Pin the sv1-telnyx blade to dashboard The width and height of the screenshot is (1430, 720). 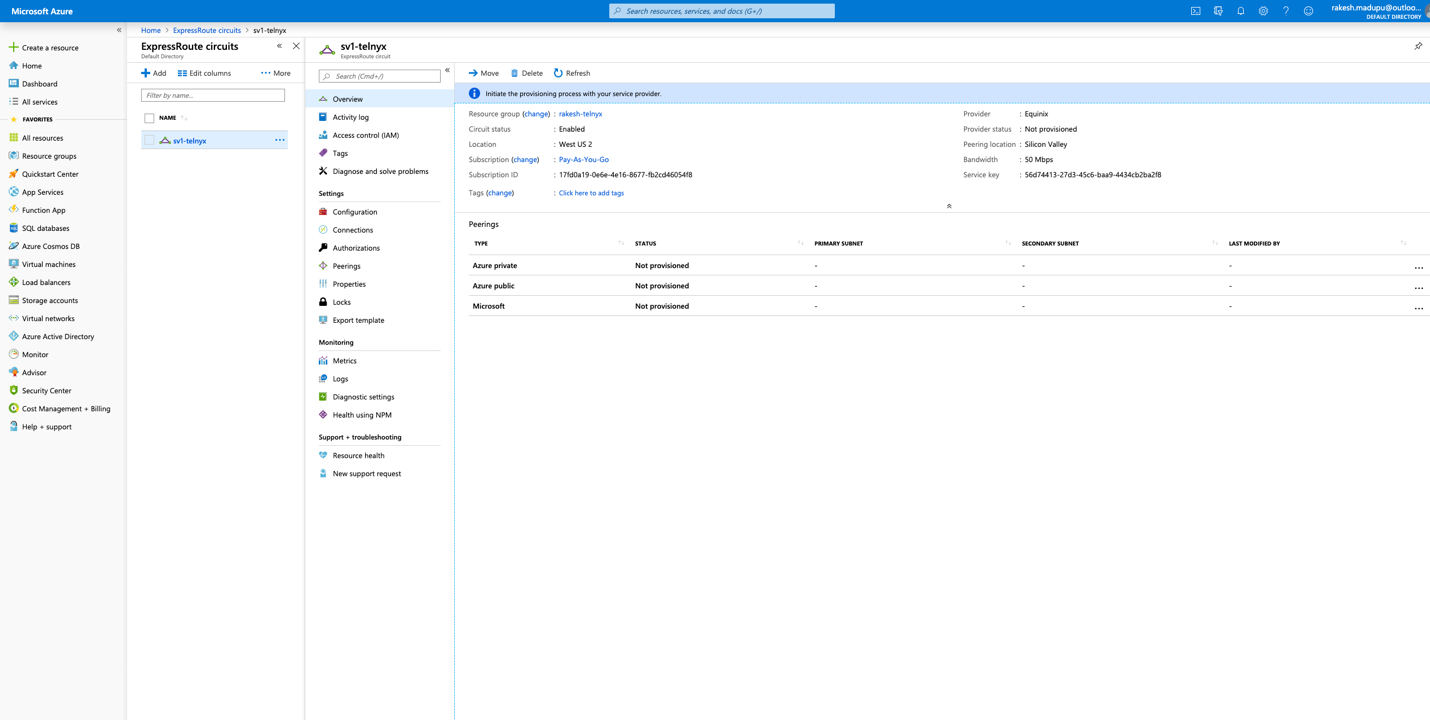[x=1418, y=46]
